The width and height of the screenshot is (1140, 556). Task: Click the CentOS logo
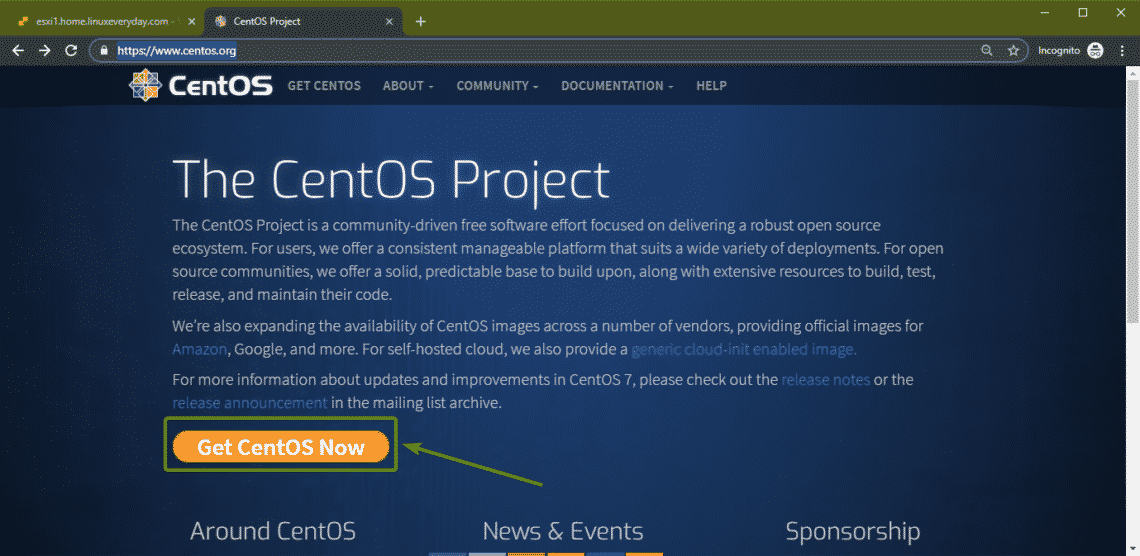click(x=201, y=86)
